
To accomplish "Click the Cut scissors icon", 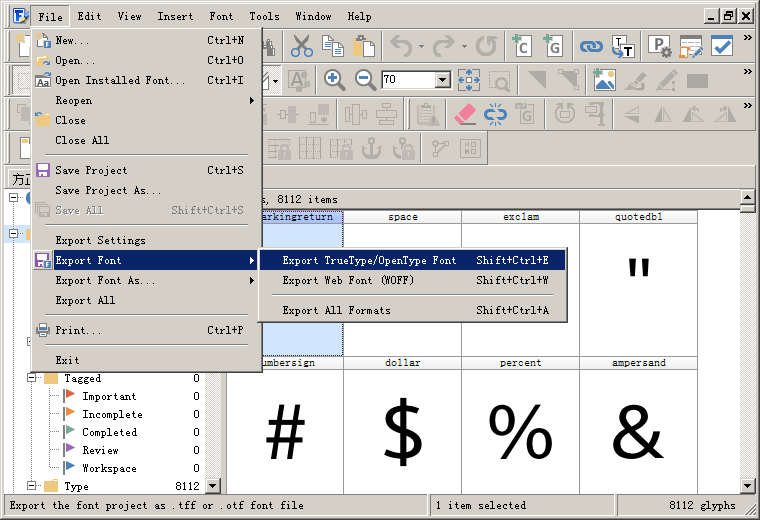I will (301, 47).
